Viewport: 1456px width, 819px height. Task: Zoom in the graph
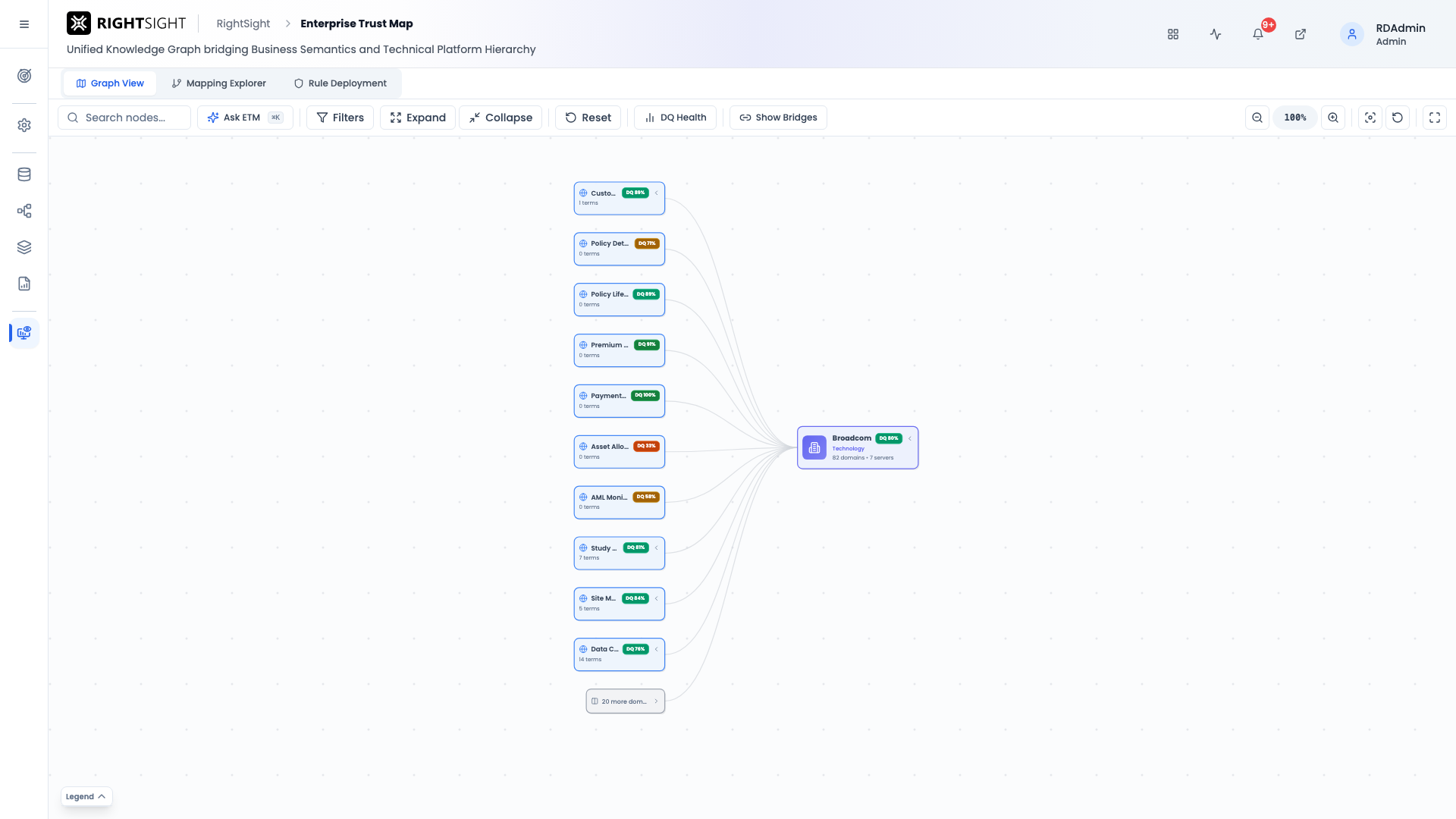coord(1333,118)
